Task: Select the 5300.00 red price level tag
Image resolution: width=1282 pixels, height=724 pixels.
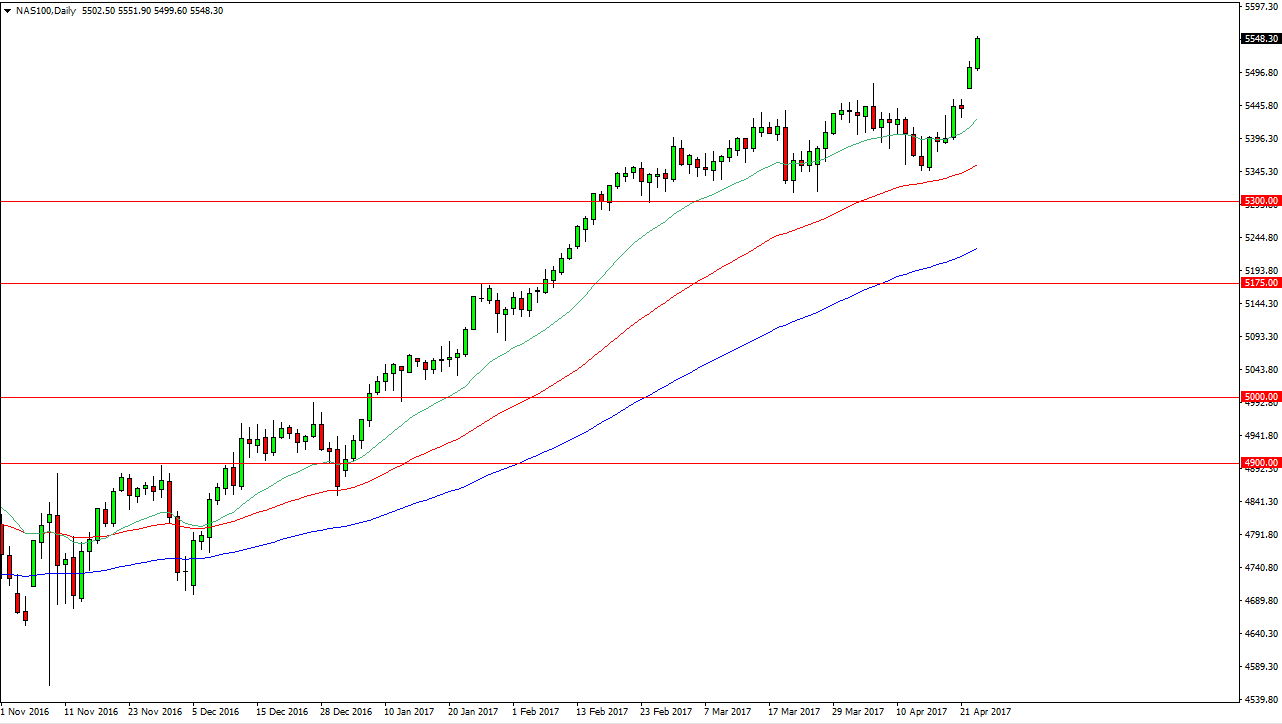Action: point(1259,200)
